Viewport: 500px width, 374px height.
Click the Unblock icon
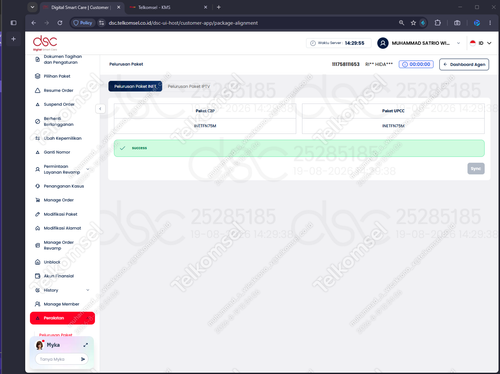tap(37, 262)
